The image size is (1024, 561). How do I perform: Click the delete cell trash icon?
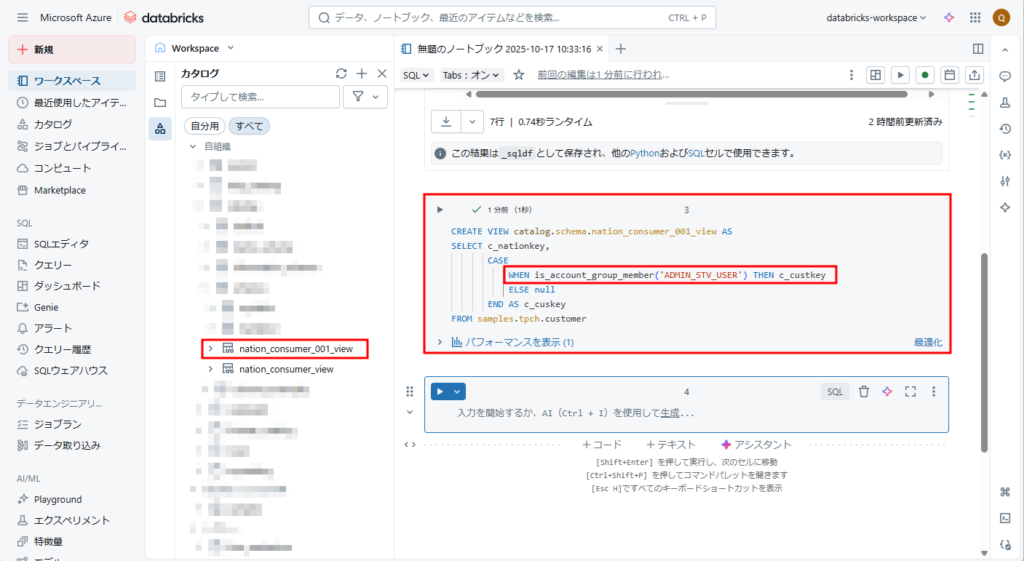(864, 392)
